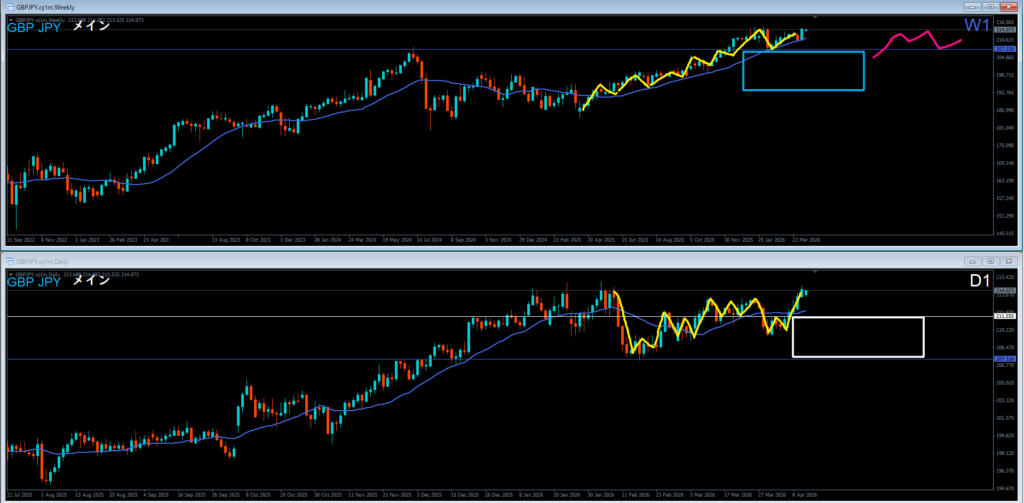
Task: Click the Daily chart window's title bar icon
Action: [x=10, y=261]
